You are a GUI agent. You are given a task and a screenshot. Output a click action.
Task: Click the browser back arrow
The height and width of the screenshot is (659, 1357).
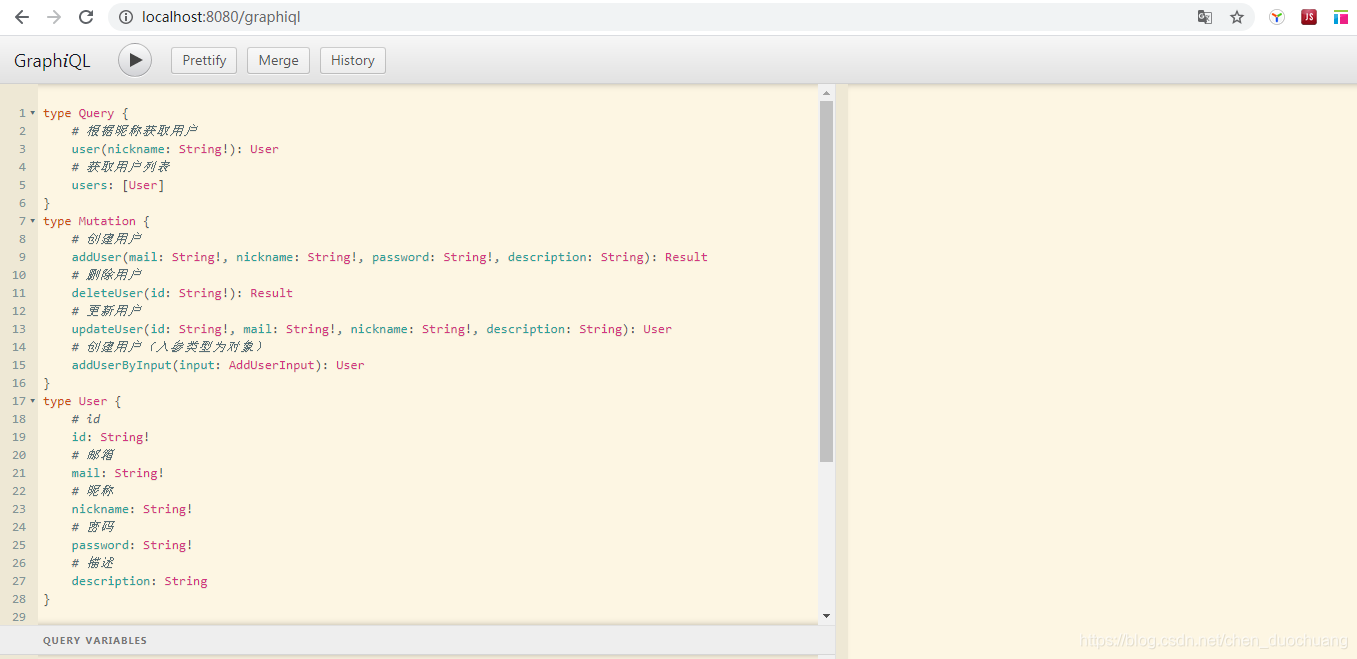(21, 16)
